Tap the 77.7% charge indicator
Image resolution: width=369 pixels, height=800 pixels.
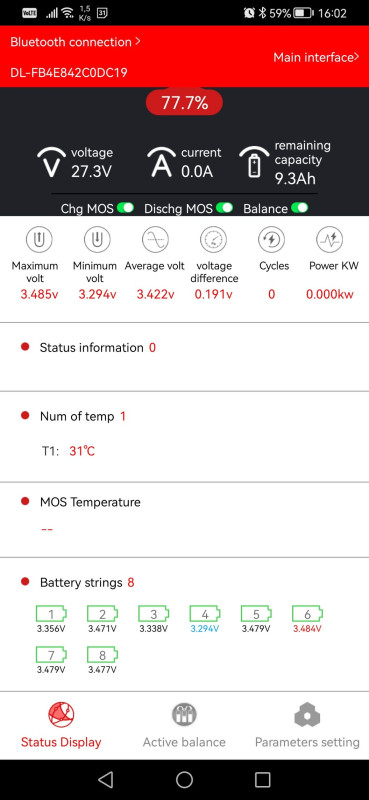184,103
